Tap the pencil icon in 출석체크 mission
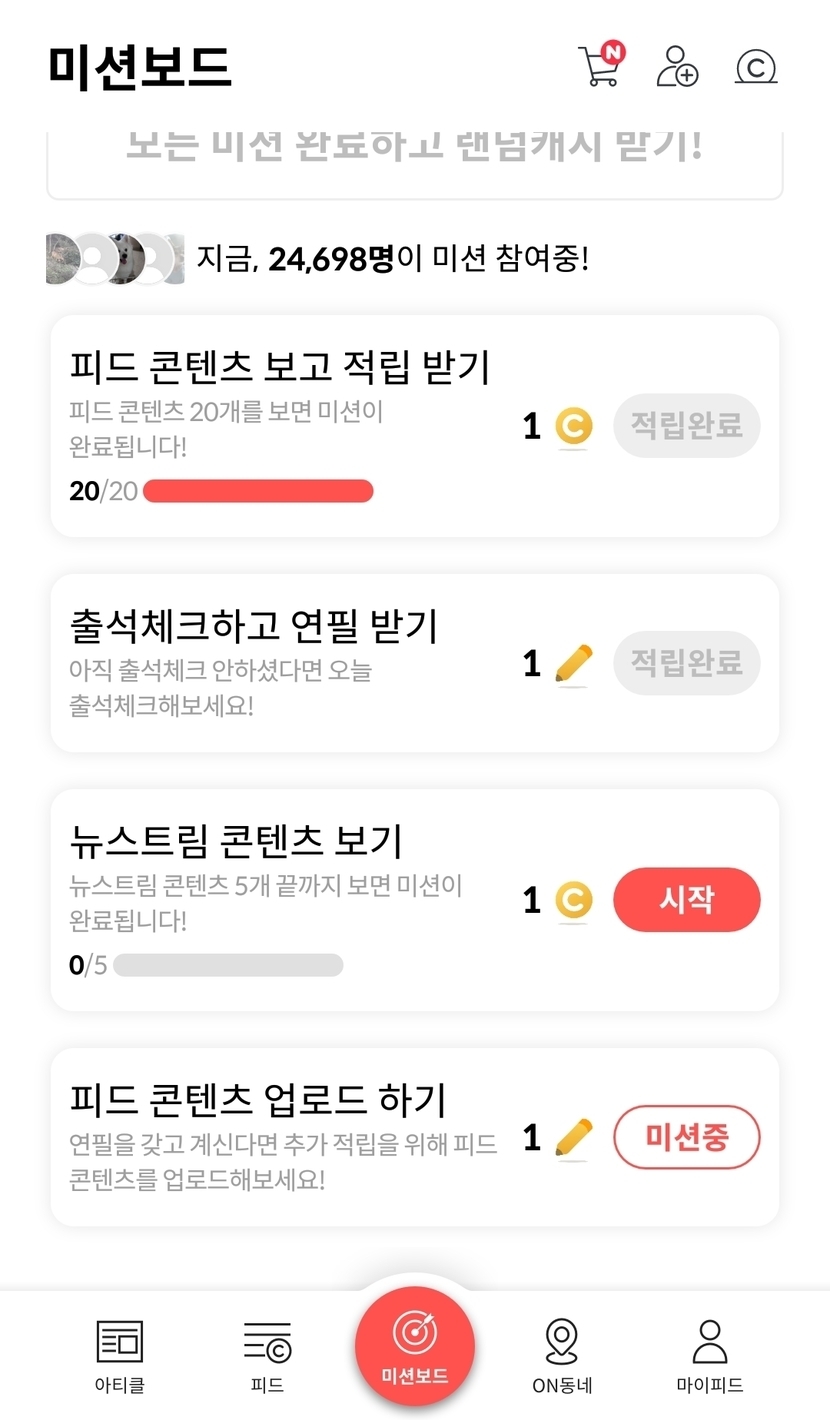 [573, 664]
